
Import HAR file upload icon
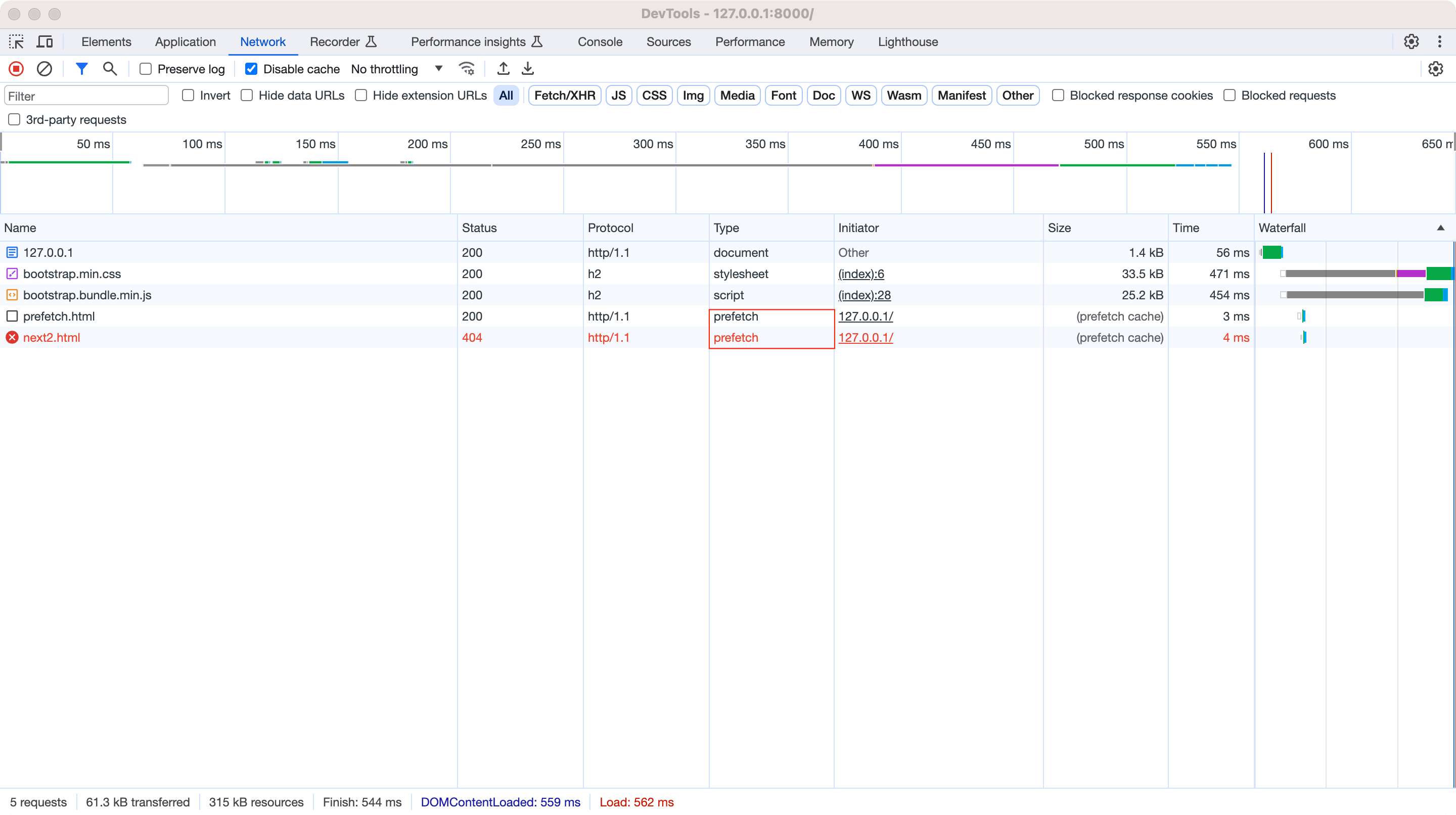click(x=503, y=69)
